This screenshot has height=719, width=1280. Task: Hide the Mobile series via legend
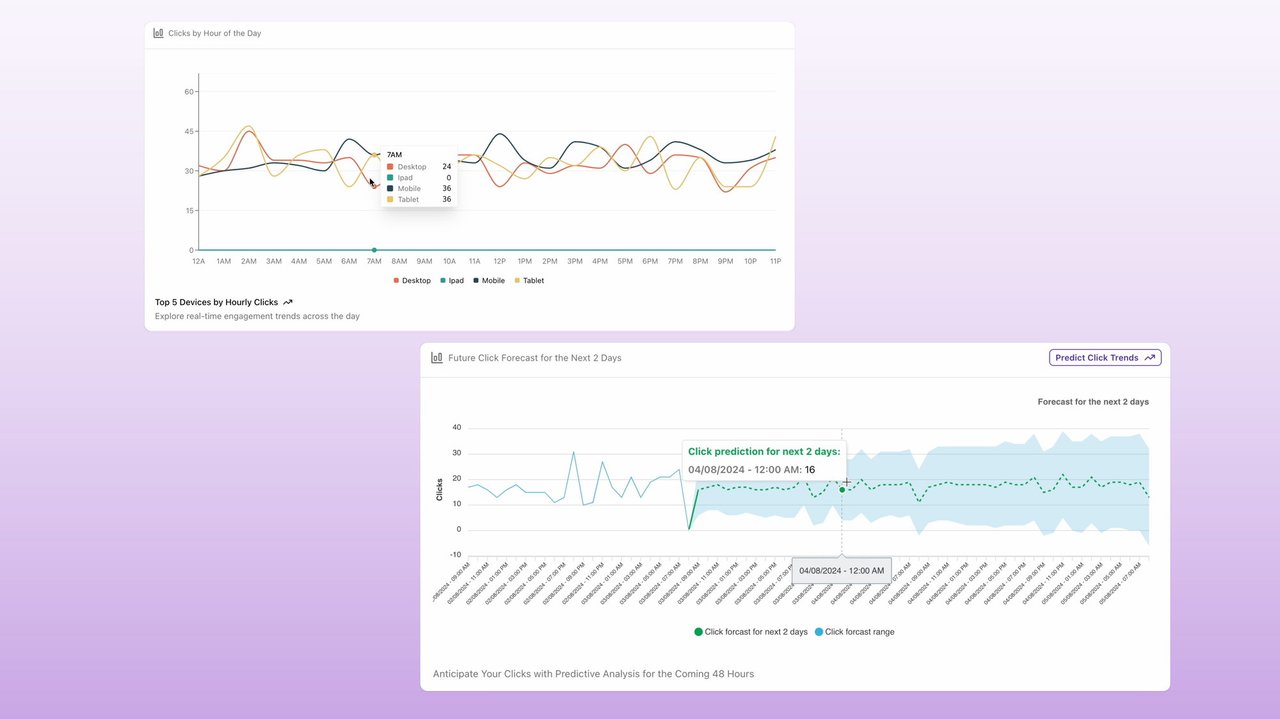(x=488, y=281)
